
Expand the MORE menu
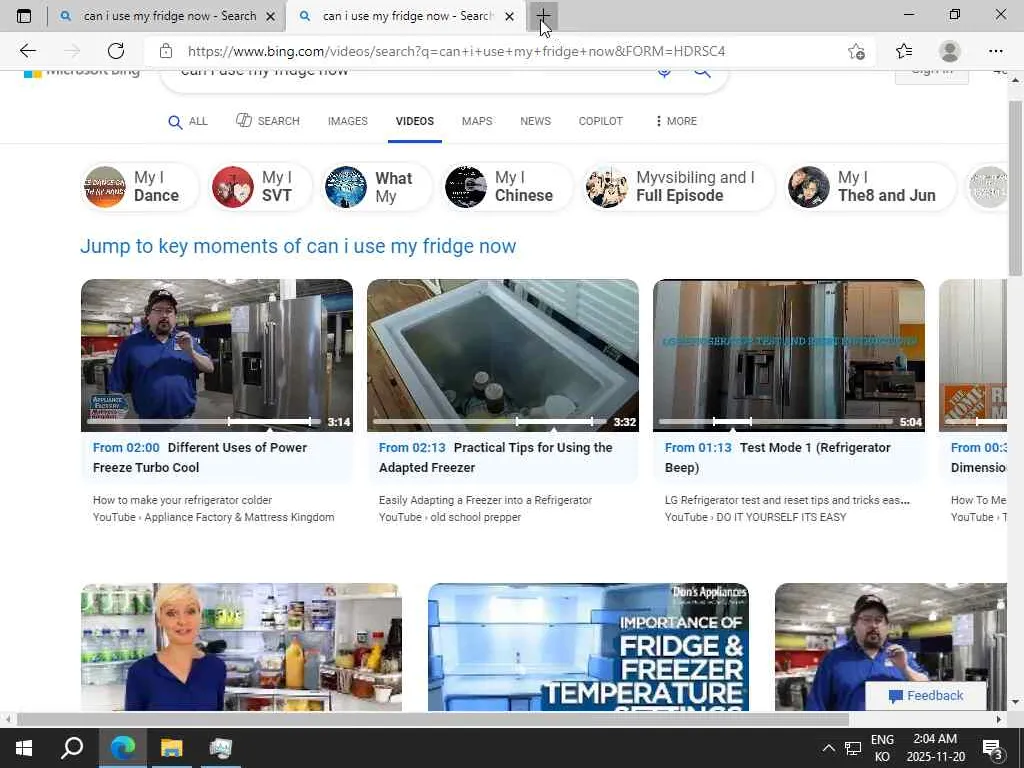676,121
